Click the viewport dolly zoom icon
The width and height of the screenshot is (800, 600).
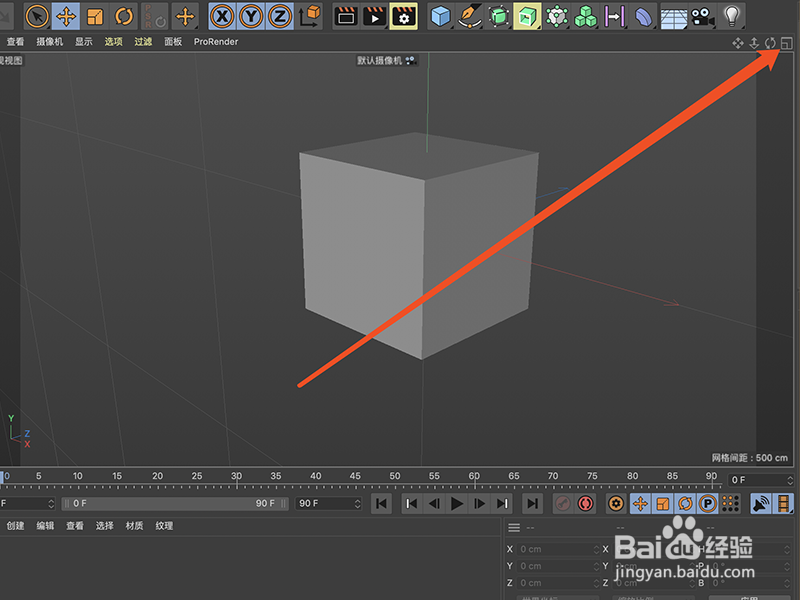(754, 43)
